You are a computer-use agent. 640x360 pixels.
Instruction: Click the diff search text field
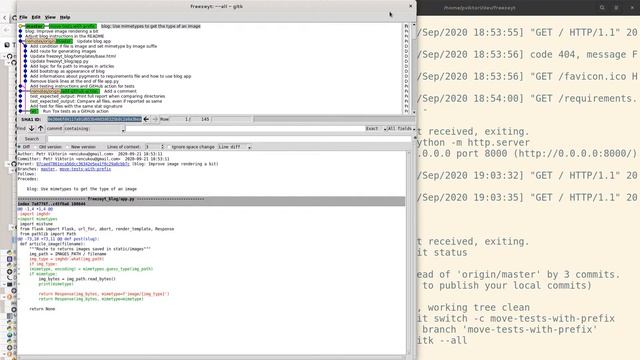(x=229, y=139)
